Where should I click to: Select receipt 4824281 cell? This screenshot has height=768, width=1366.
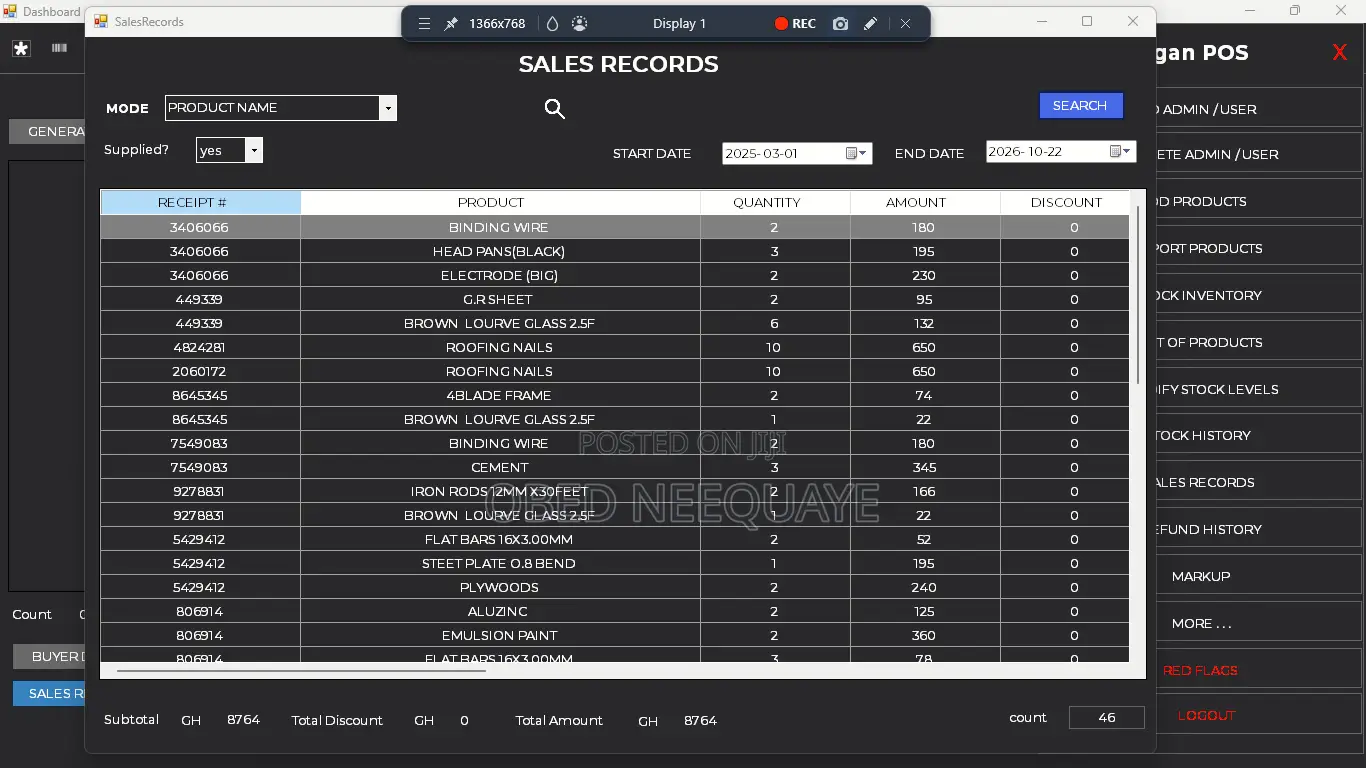[200, 347]
